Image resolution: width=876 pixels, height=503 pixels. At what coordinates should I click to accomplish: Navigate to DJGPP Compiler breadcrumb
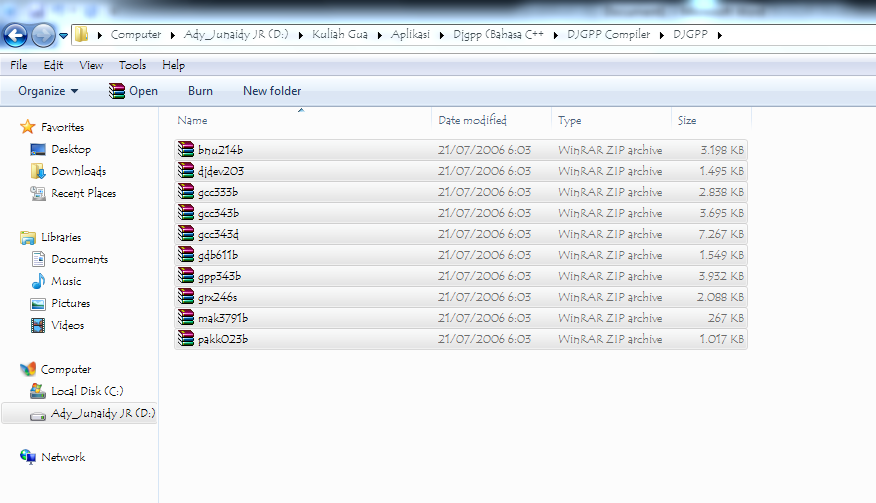tap(608, 35)
